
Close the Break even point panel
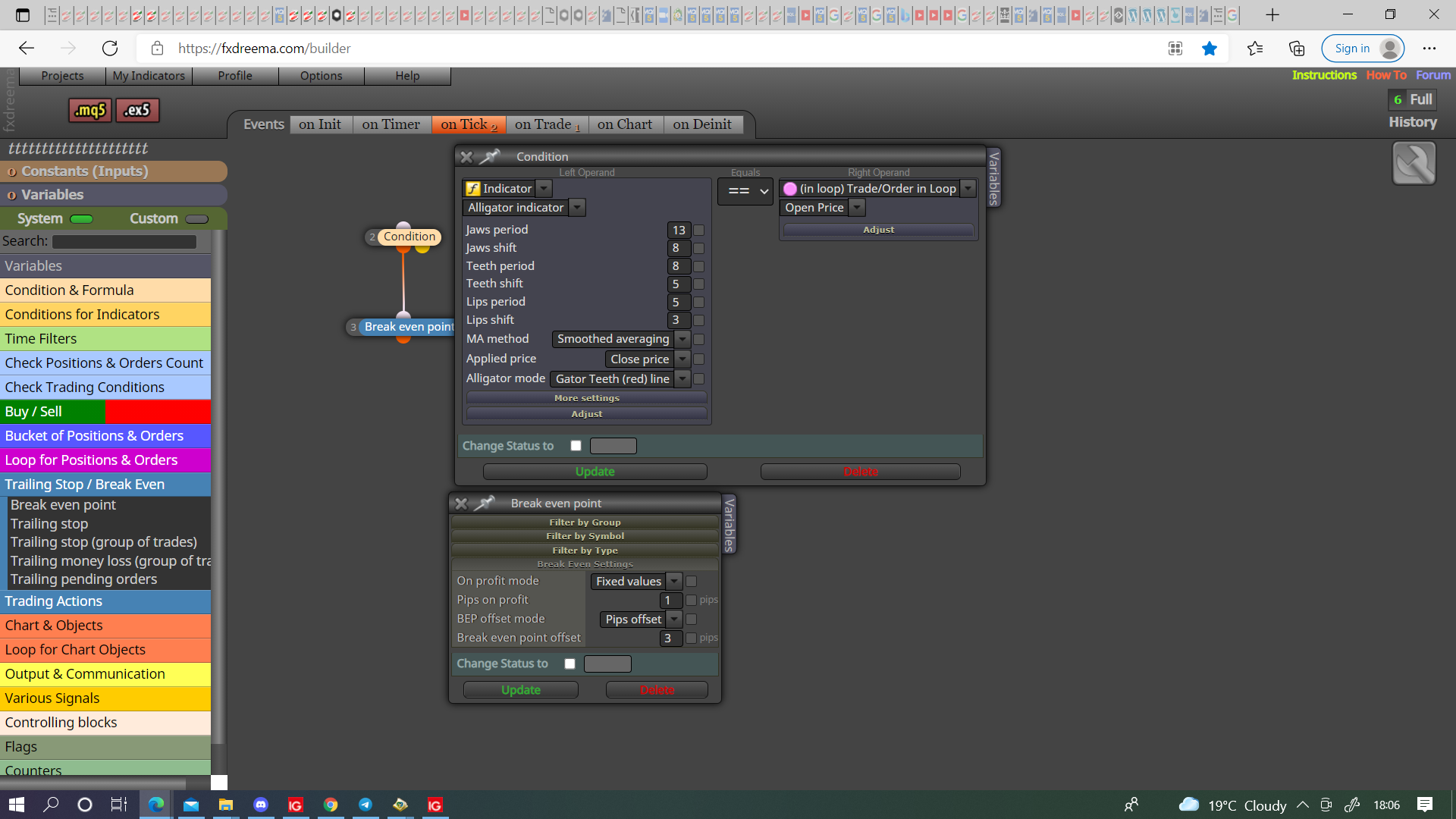(x=460, y=504)
